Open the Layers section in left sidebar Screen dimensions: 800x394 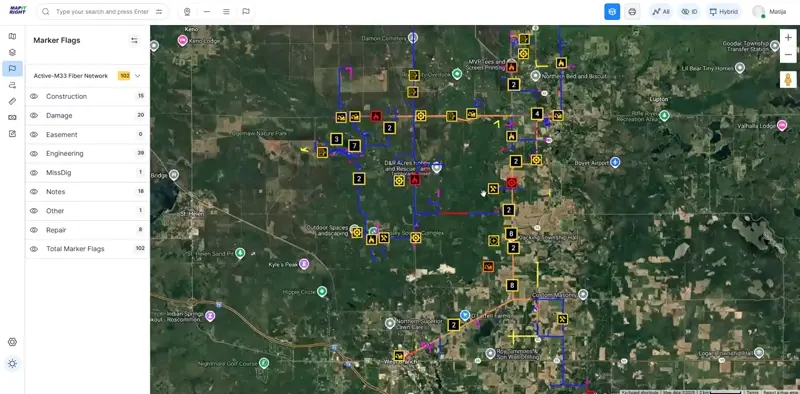tap(12, 52)
